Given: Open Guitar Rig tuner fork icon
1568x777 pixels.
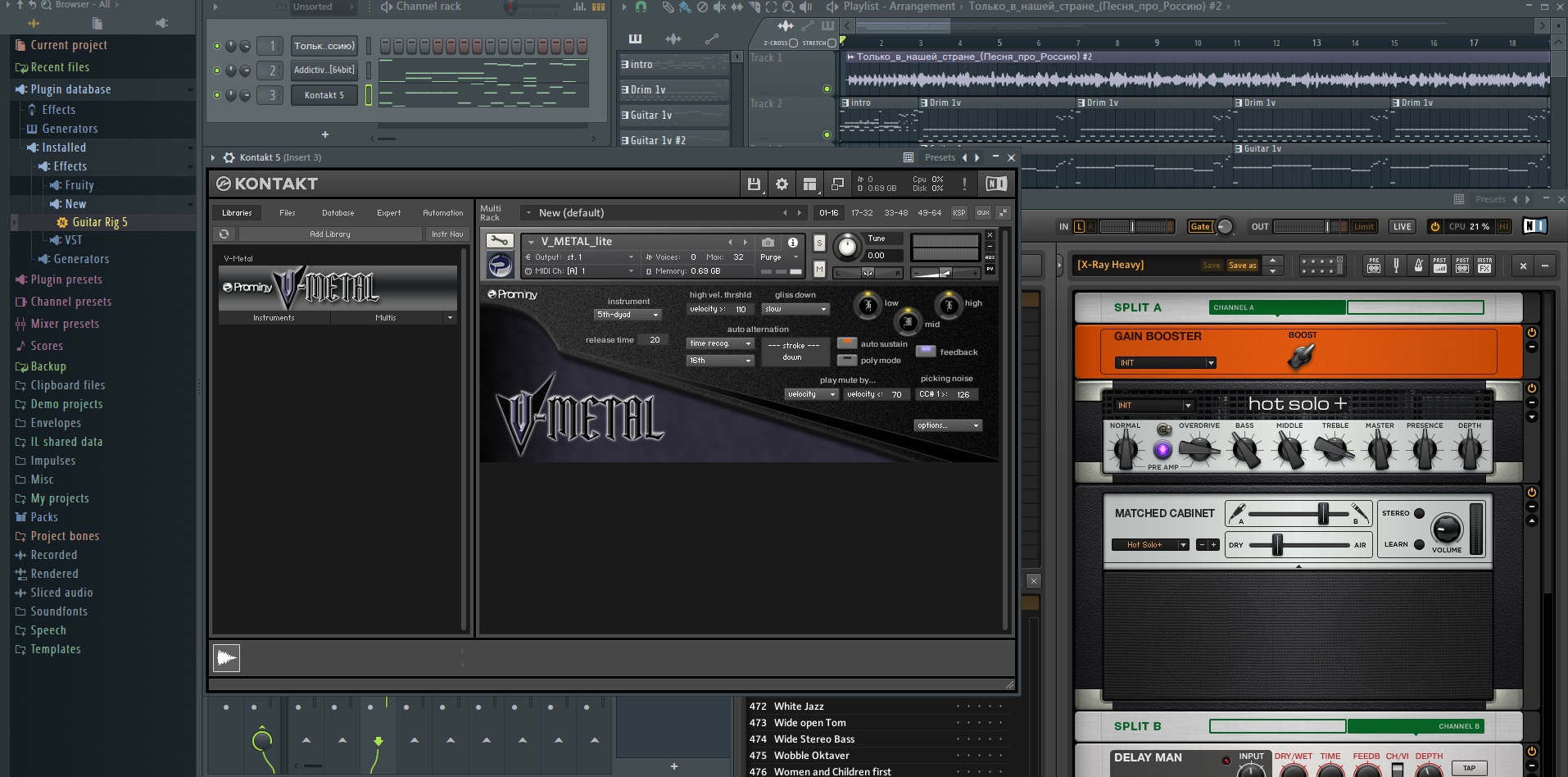Looking at the screenshot, I should coord(1396,265).
